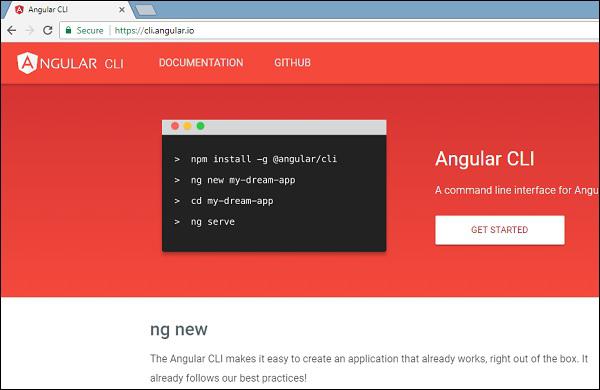Reload the page with refresh icon

[x=47, y=30]
